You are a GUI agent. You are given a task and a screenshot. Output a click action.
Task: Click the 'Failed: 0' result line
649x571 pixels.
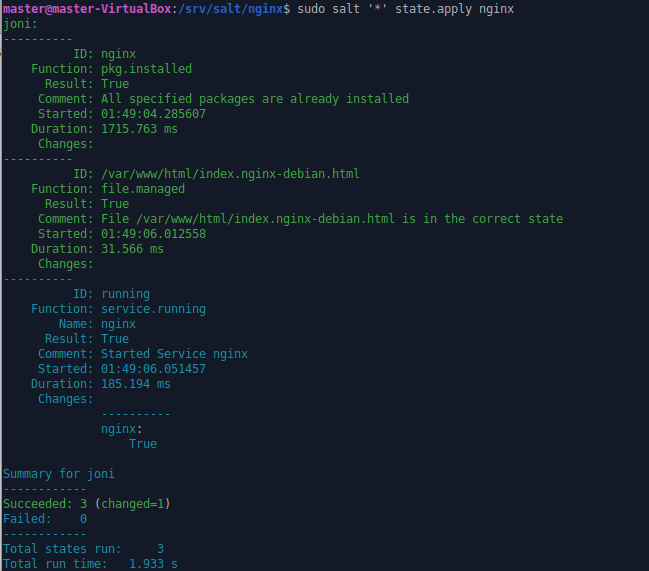click(45, 519)
